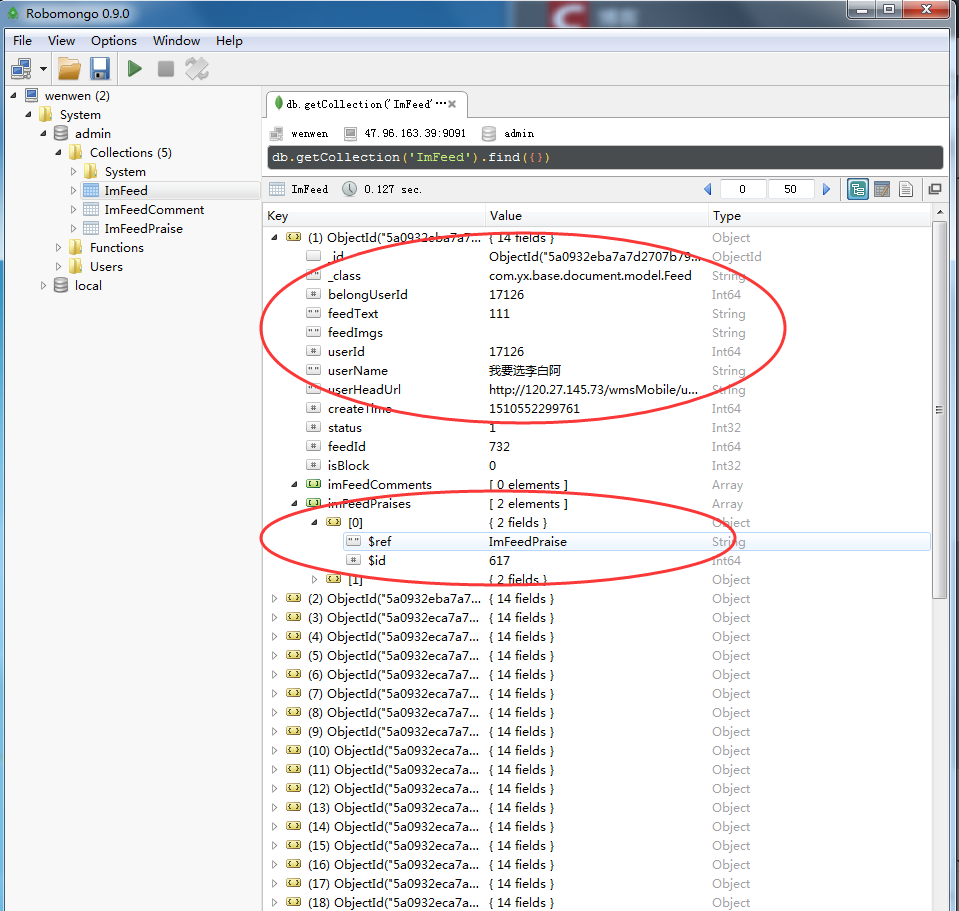This screenshot has width=959, height=911.
Task: Click the skip value field showing 0
Action: (x=742, y=189)
